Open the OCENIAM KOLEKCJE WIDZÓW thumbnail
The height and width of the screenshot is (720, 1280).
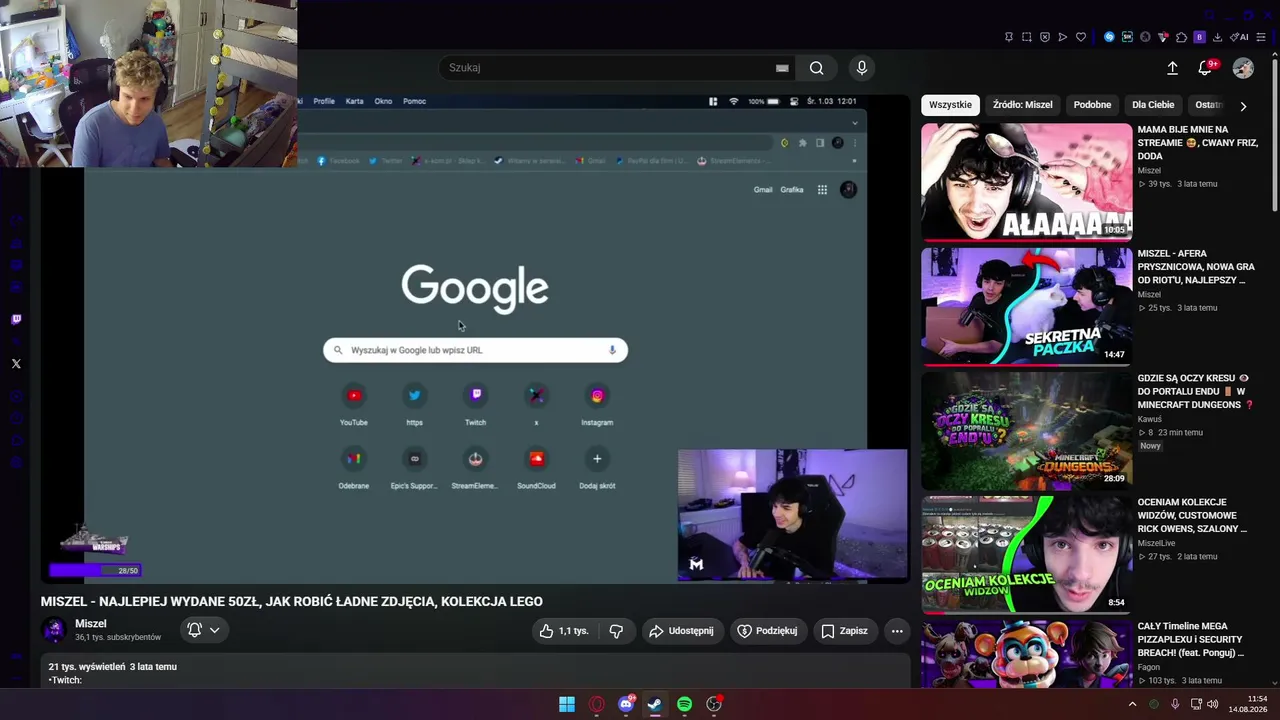coord(1026,554)
